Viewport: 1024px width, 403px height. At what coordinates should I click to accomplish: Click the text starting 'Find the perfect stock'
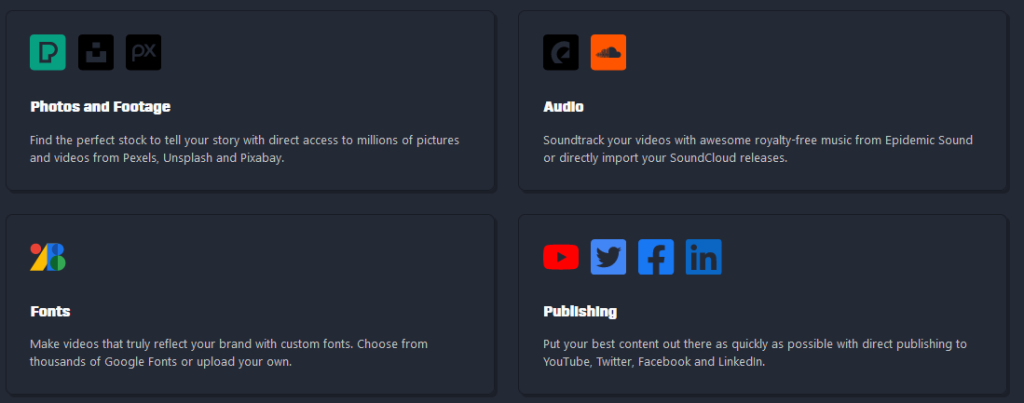pos(245,150)
